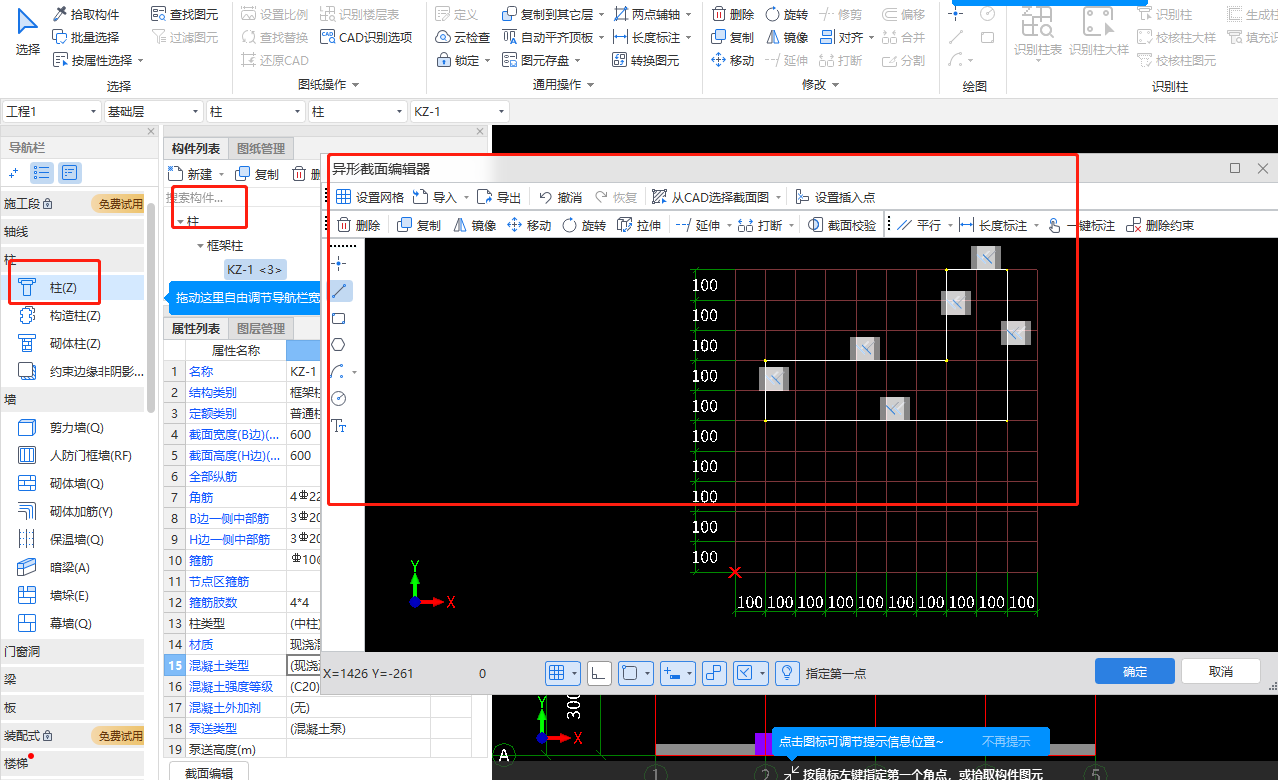Toggle detail view icon in navigation bar
The height and width of the screenshot is (780, 1278).
pyautogui.click(x=69, y=173)
